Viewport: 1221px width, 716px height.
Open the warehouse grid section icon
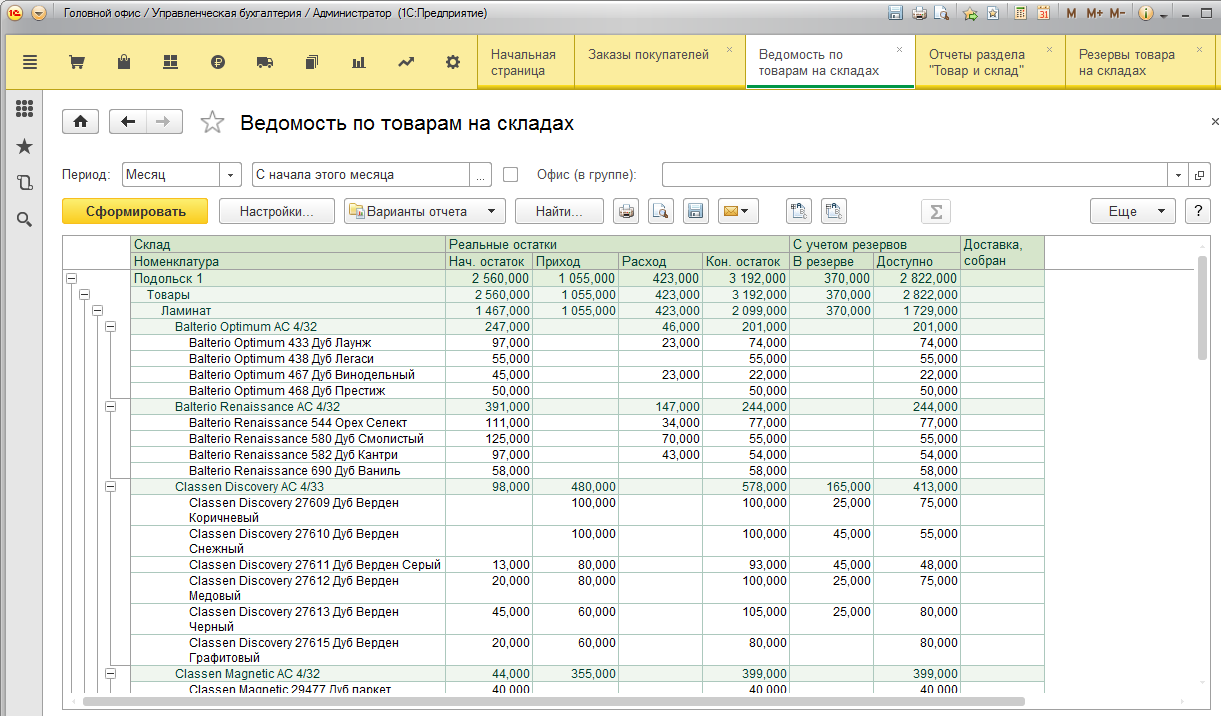tap(170, 62)
